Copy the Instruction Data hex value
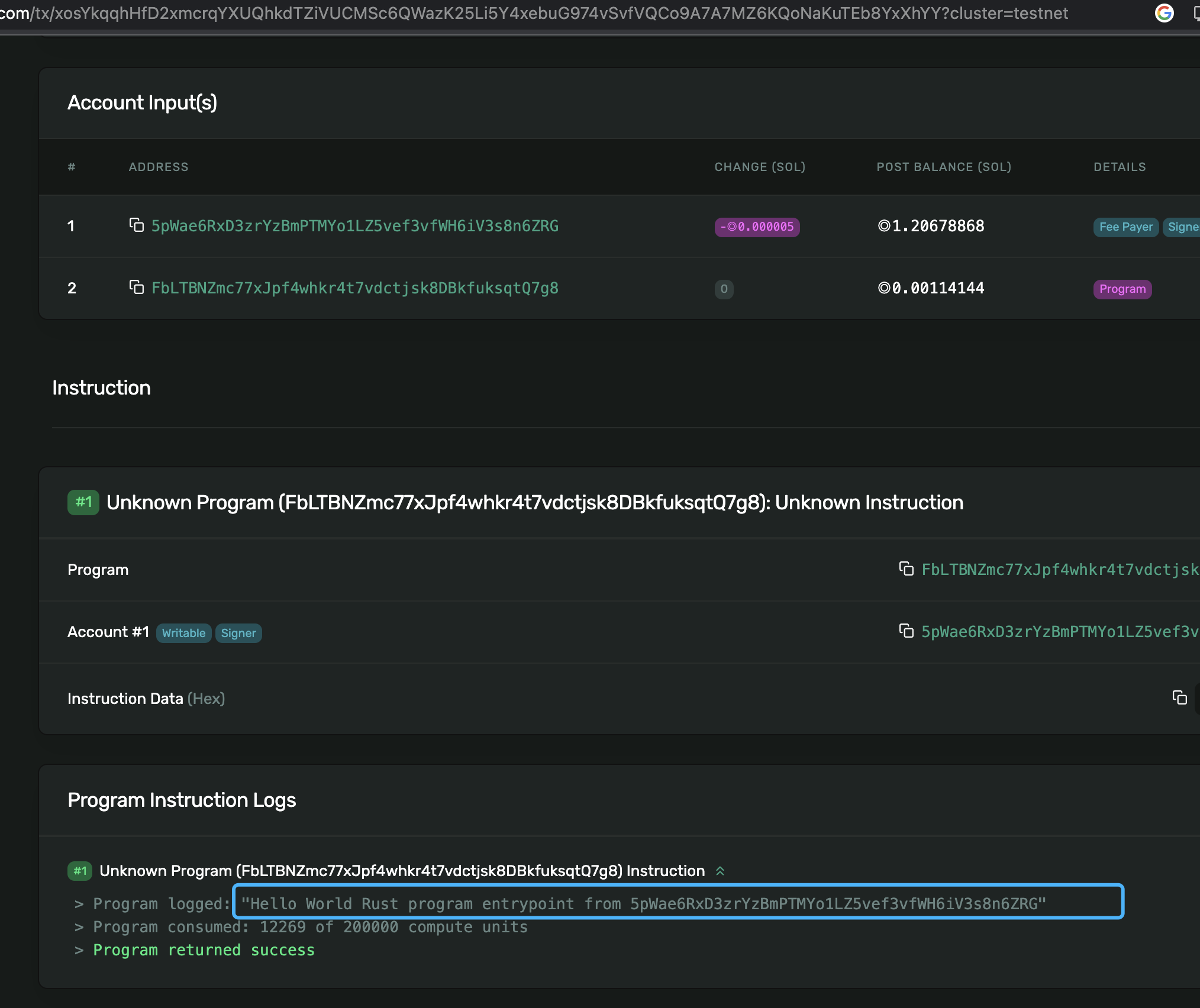This screenshot has width=1200, height=1008. tap(1179, 698)
